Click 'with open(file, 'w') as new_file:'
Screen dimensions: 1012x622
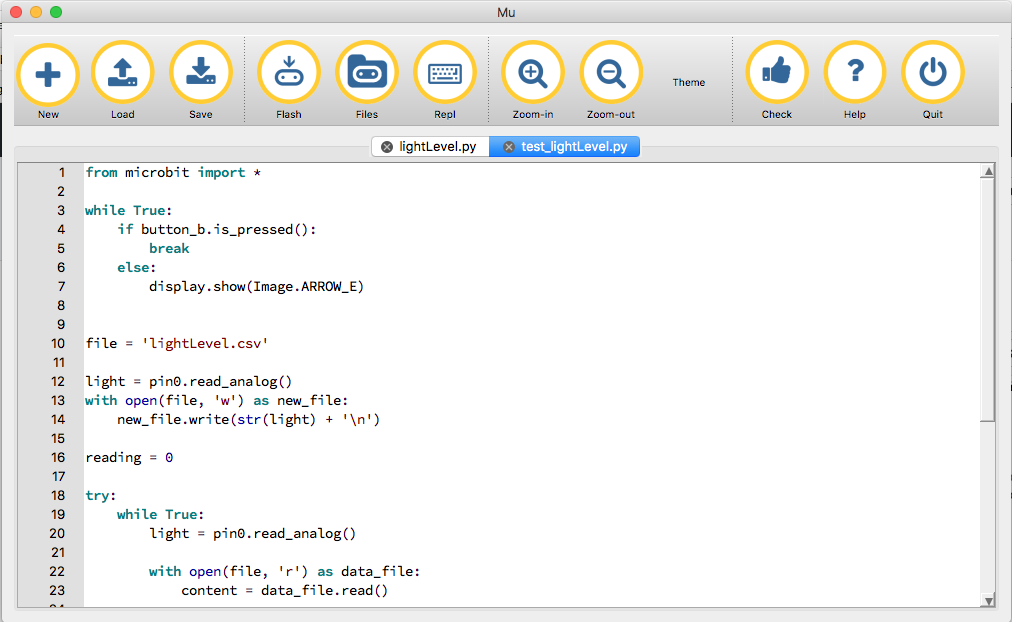click(x=216, y=401)
